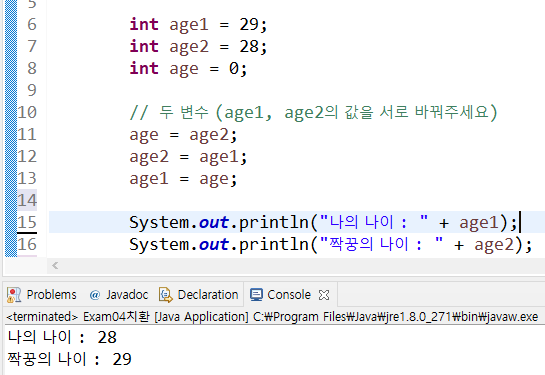
Task: Click line number 6 in gutter
Action: click(32, 24)
